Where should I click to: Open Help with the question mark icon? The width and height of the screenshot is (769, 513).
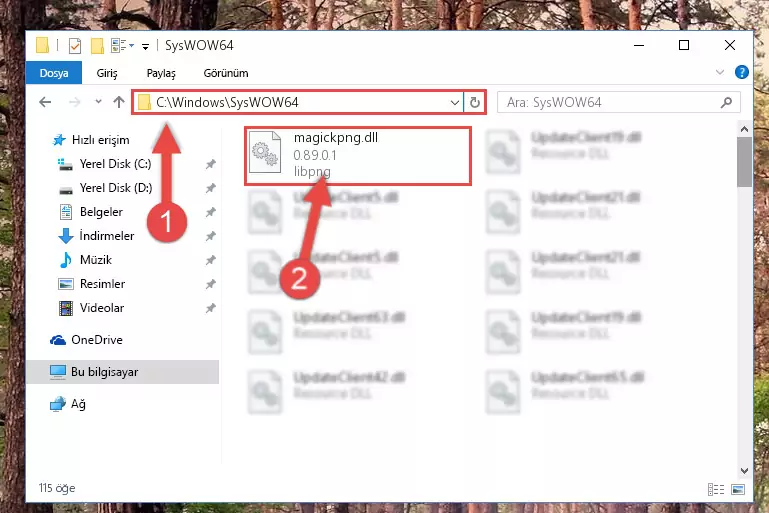[742, 73]
